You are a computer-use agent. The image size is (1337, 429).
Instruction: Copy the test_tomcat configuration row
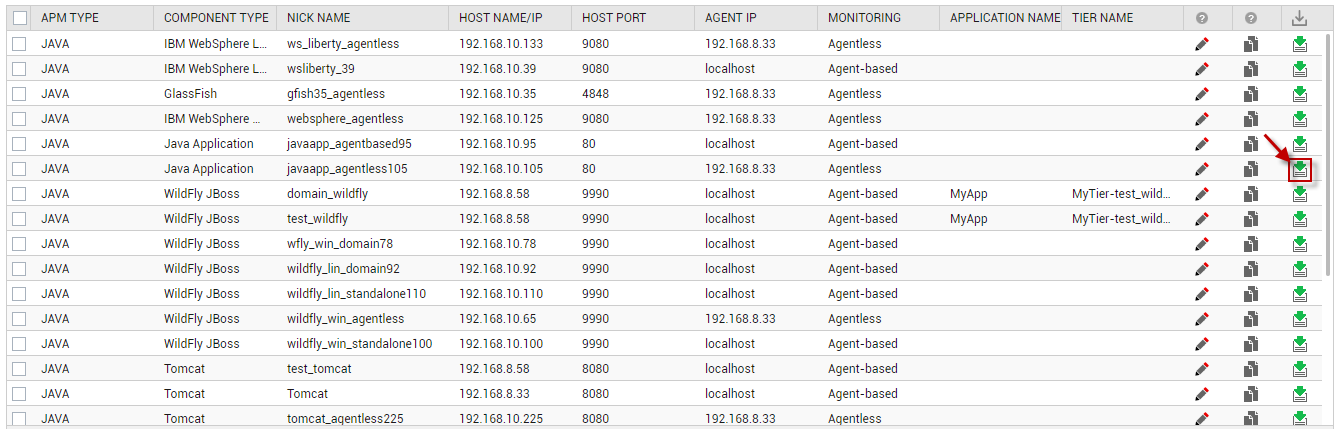(1250, 369)
